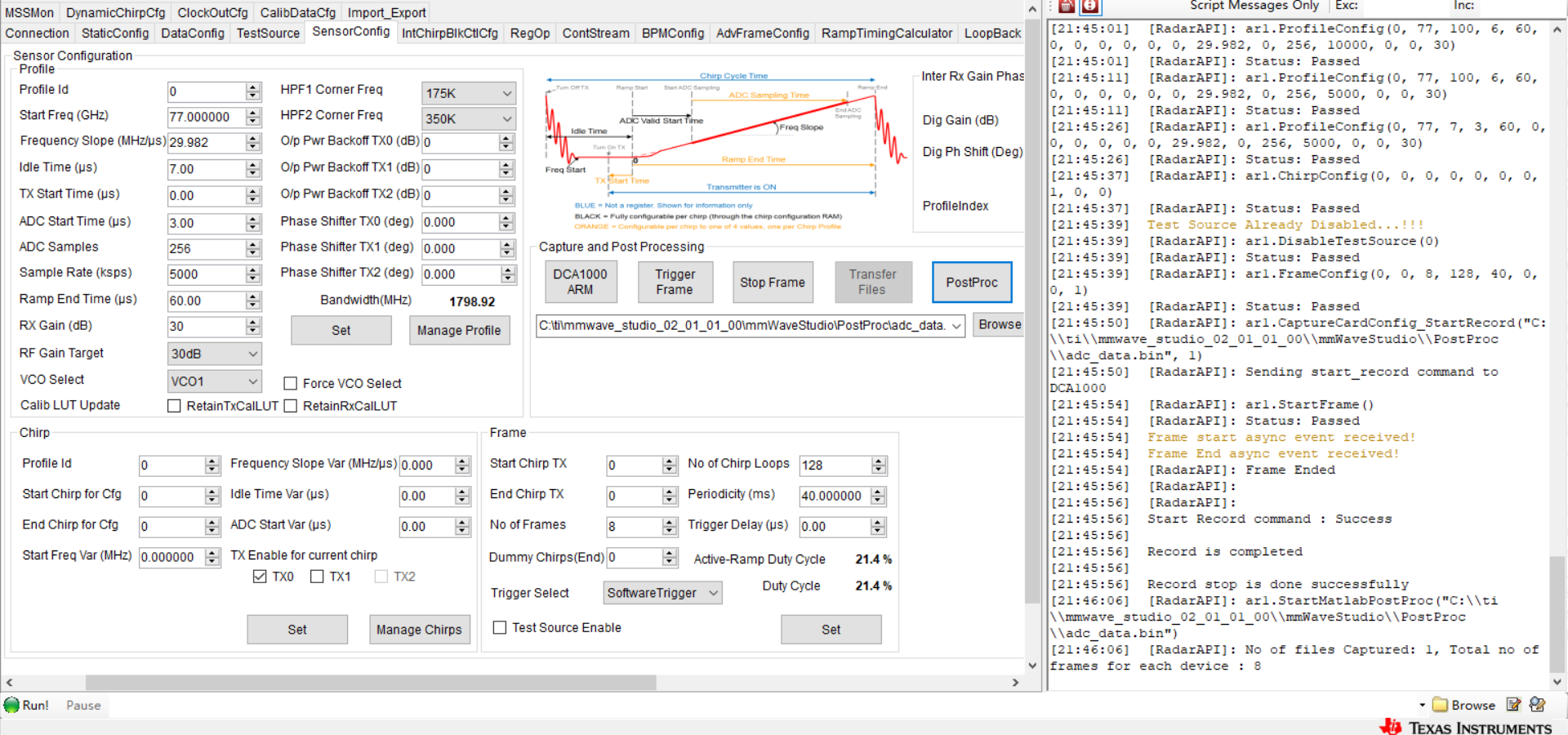Click the No of Chirp Loops field
Image resolution: width=1568 pixels, height=735 pixels.
pyautogui.click(x=835, y=465)
